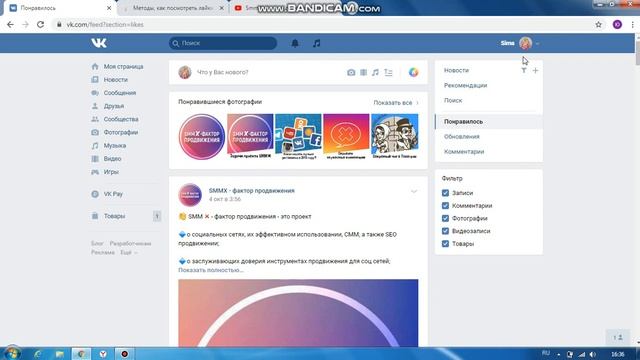640x360 pixels.
Task: Click the post date 4 окт
Action: tap(225, 199)
